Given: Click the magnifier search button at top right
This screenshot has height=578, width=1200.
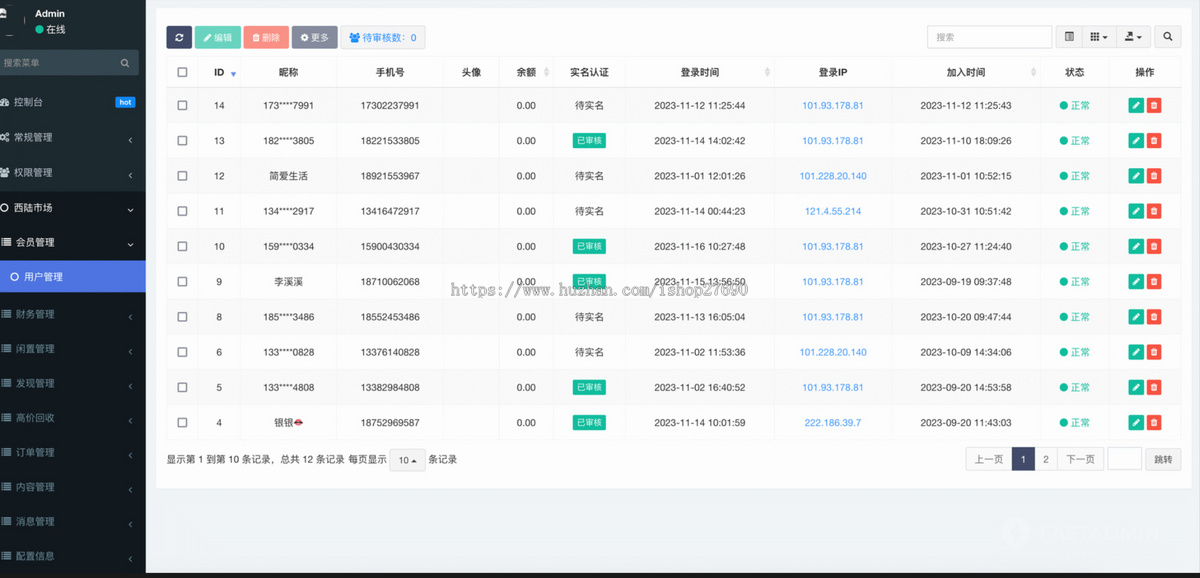Looking at the screenshot, I should click(1168, 37).
